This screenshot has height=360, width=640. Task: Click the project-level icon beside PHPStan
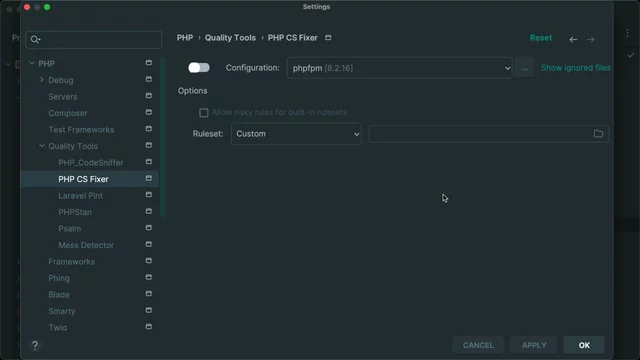coord(149,211)
